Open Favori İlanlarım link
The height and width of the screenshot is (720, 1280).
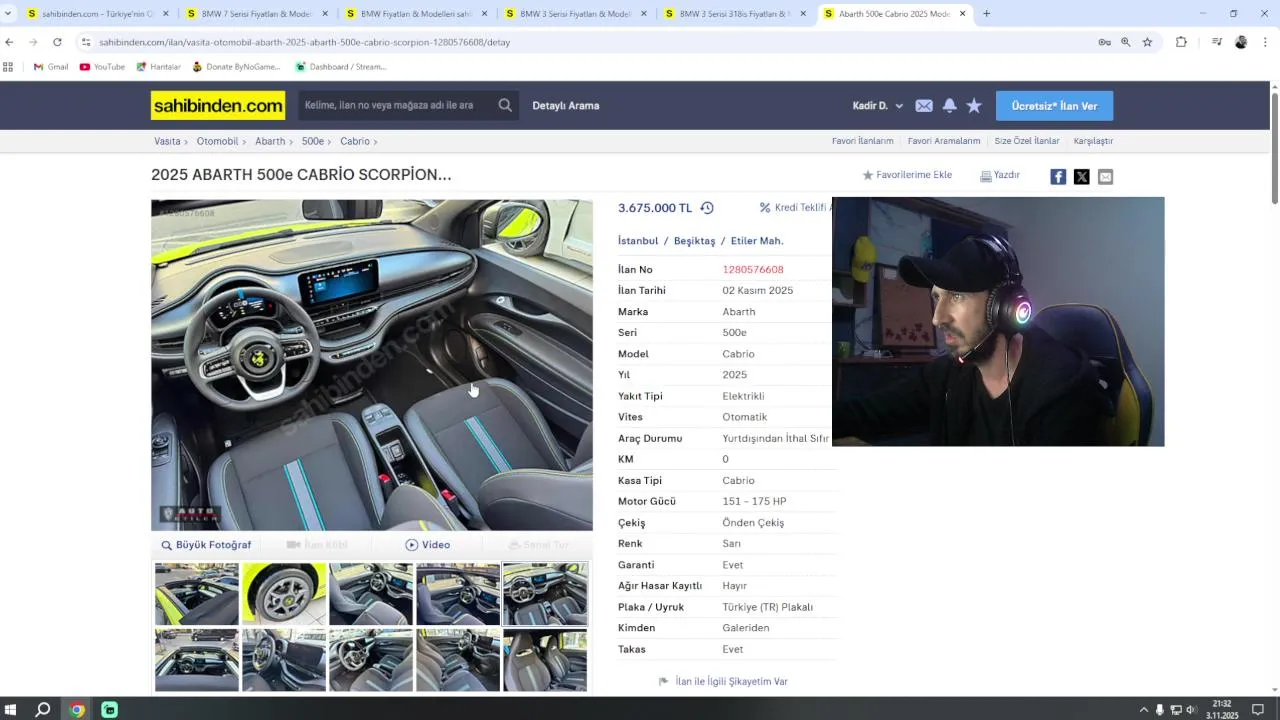[x=862, y=141]
